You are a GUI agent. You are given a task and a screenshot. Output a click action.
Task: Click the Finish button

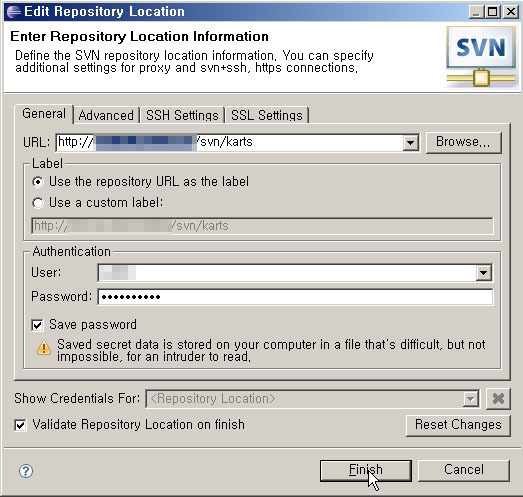(x=366, y=470)
